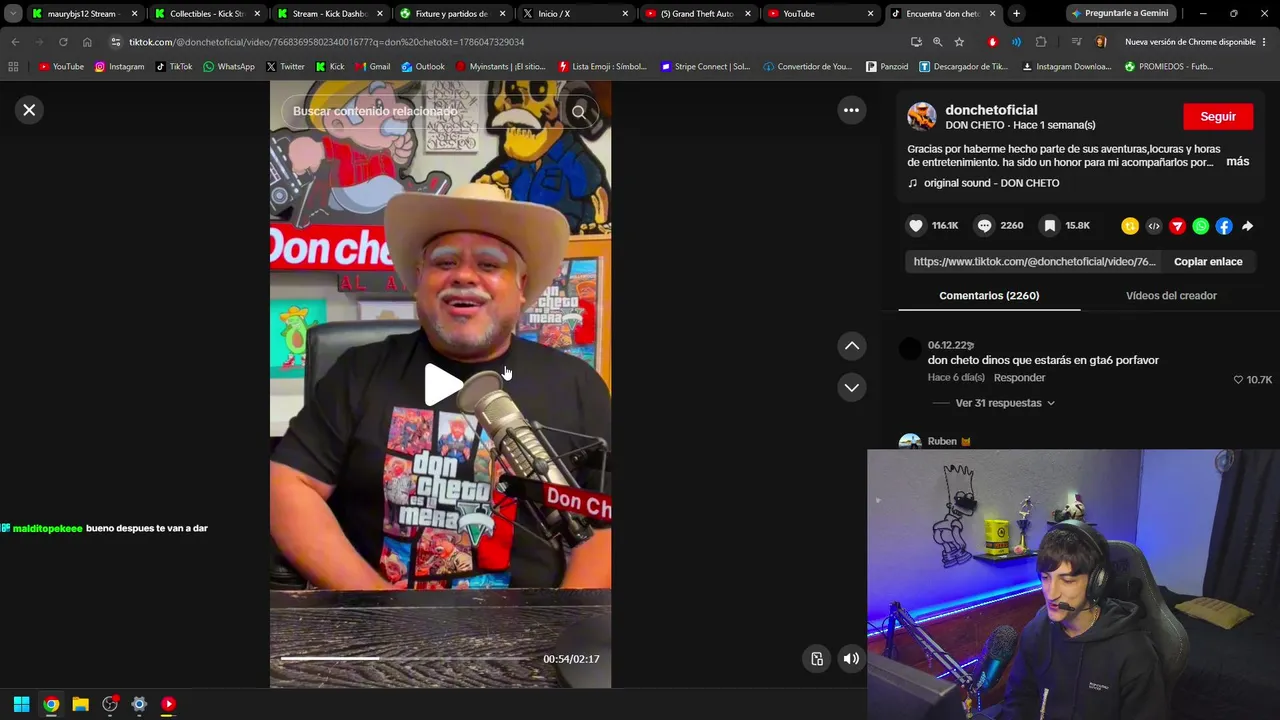Image resolution: width=1280 pixels, height=720 pixels.
Task: Open the Outlook bookmark
Action: 423,67
